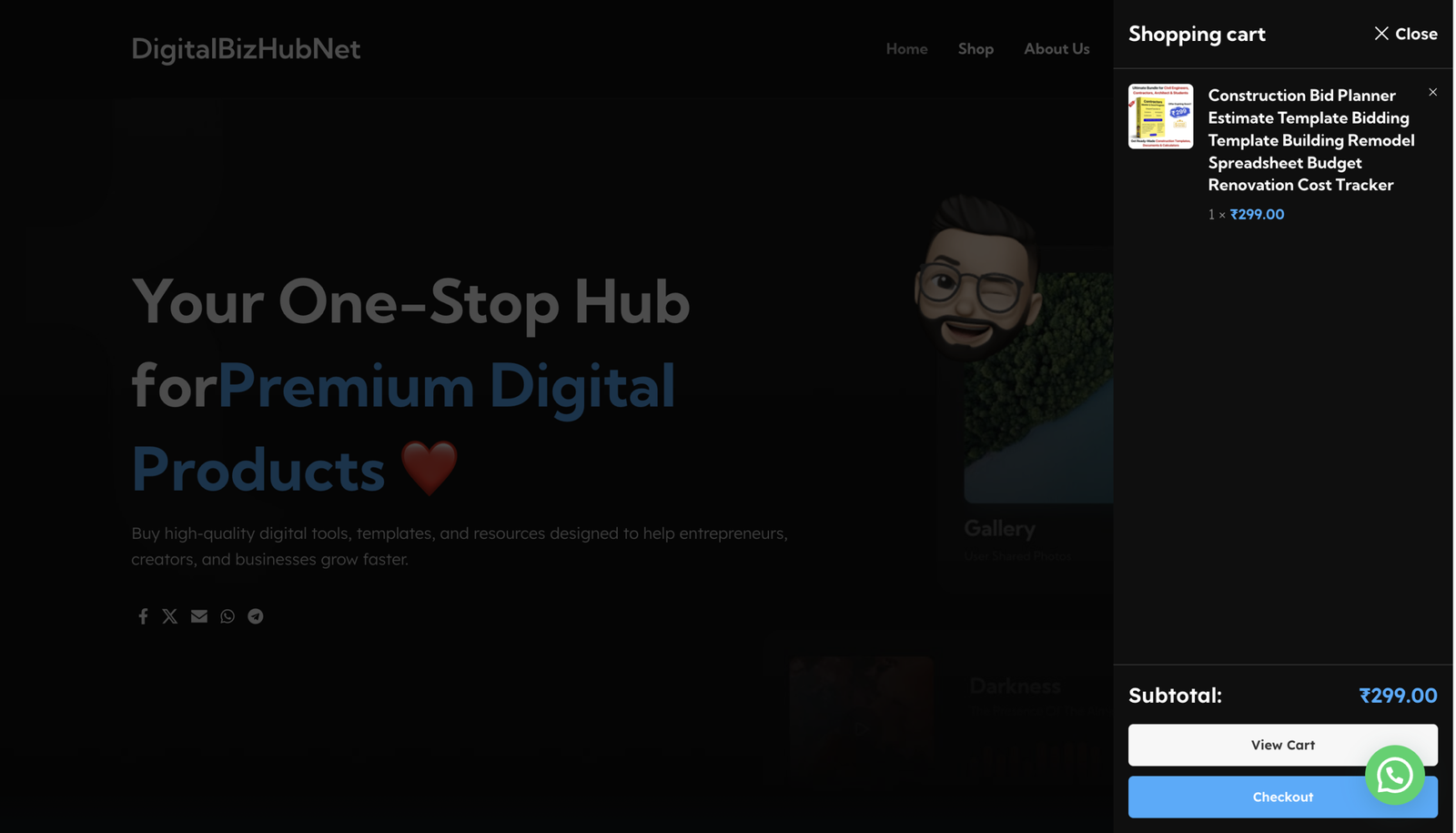Click the Darkness card thumbnail image
This screenshot has width=1456, height=833.
pos(861,719)
